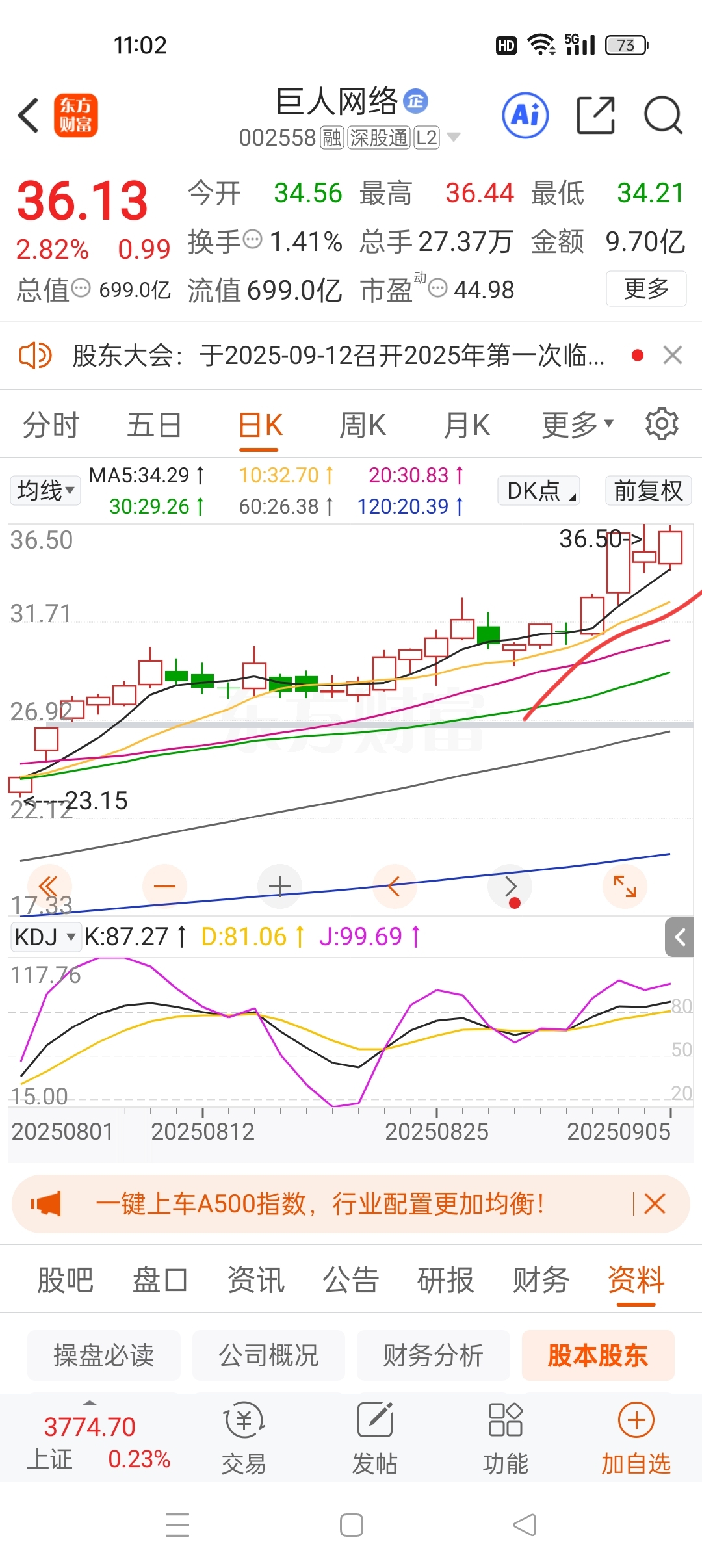
Task: Tap the 总值 info bubble icon
Action: (x=81, y=287)
